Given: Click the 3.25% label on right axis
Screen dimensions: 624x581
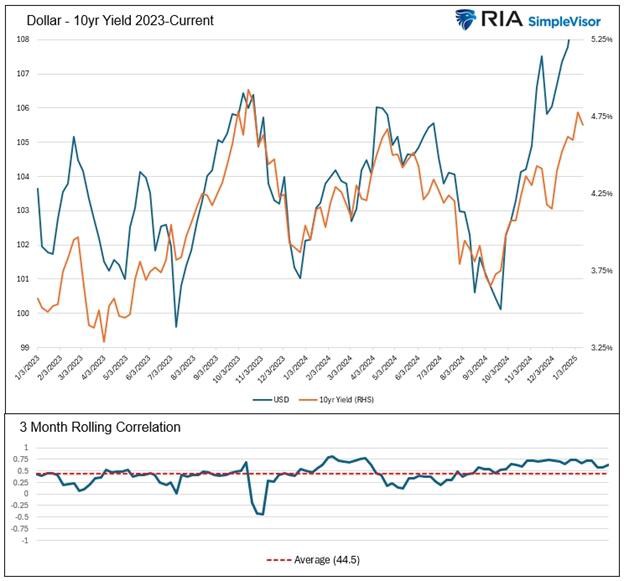Looking at the screenshot, I should (601, 348).
